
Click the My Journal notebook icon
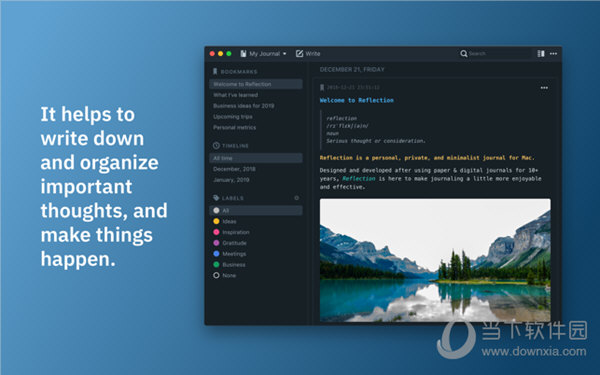click(x=243, y=54)
